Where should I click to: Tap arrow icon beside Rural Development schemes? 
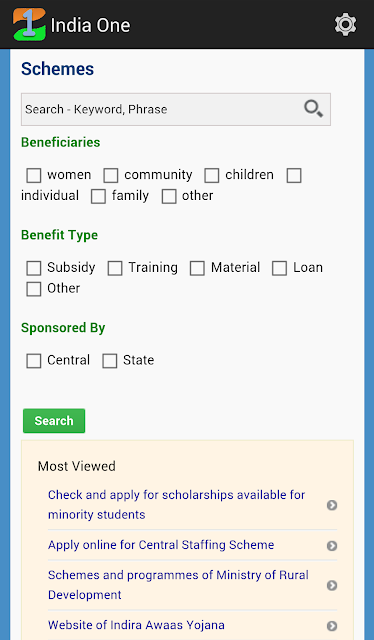pyautogui.click(x=332, y=585)
